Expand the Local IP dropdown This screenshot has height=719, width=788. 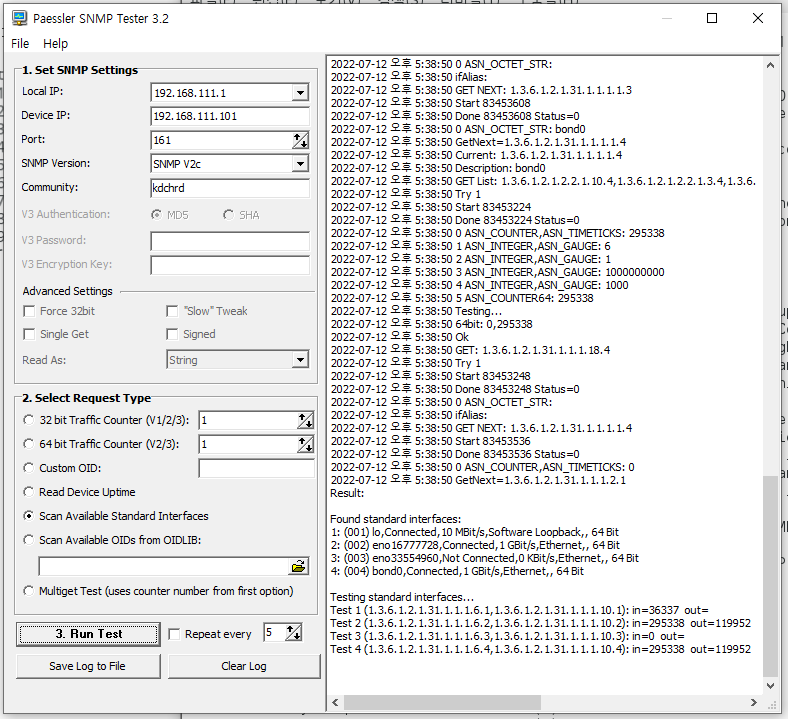[x=300, y=92]
